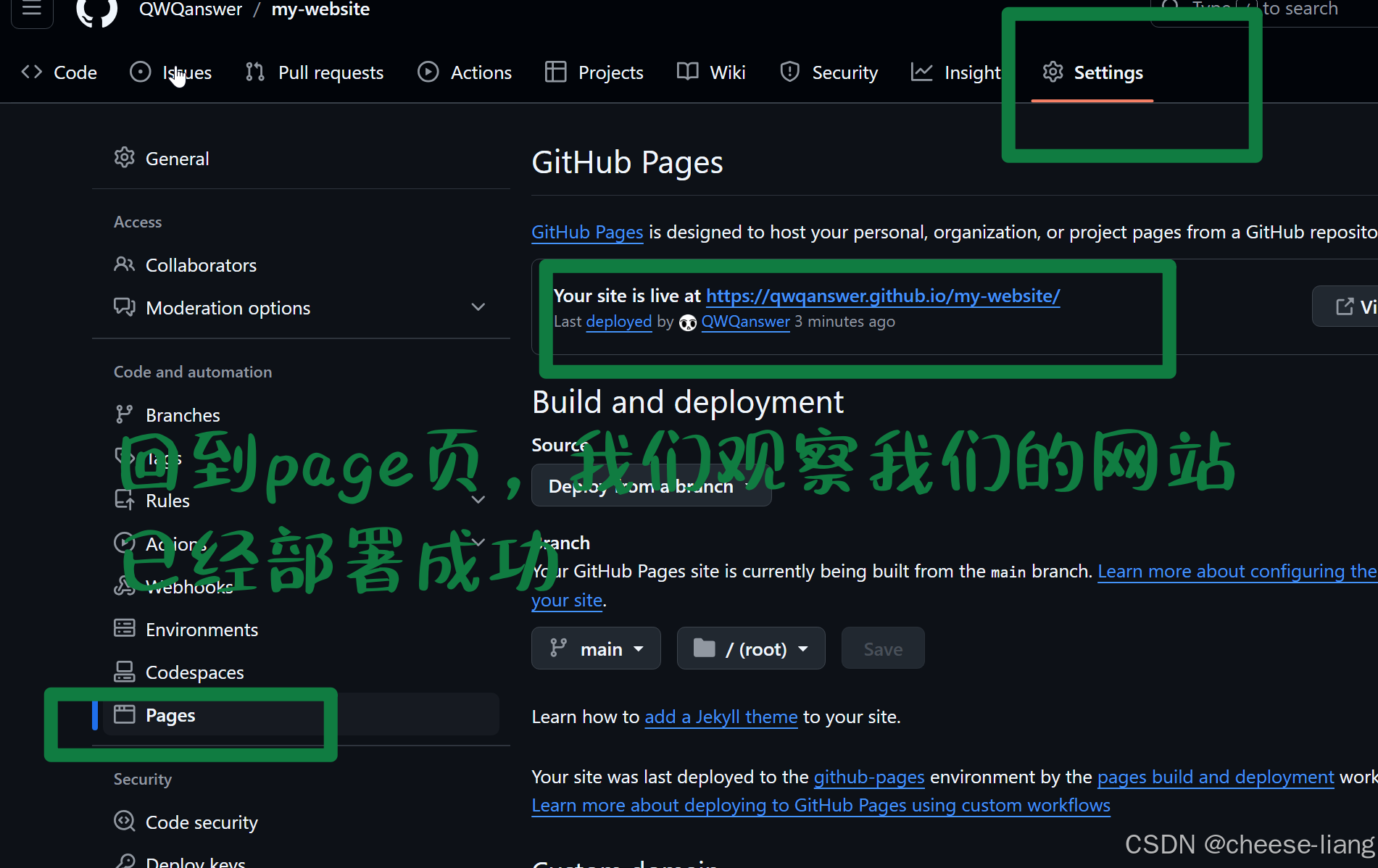Click pages build and deployment link
1378x868 pixels.
click(x=1216, y=777)
